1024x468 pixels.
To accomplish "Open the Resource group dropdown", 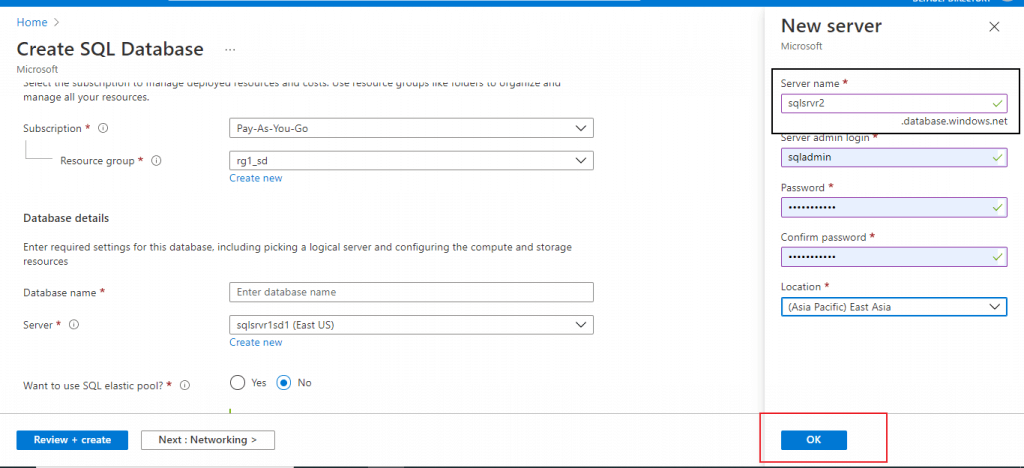I will coord(411,160).
